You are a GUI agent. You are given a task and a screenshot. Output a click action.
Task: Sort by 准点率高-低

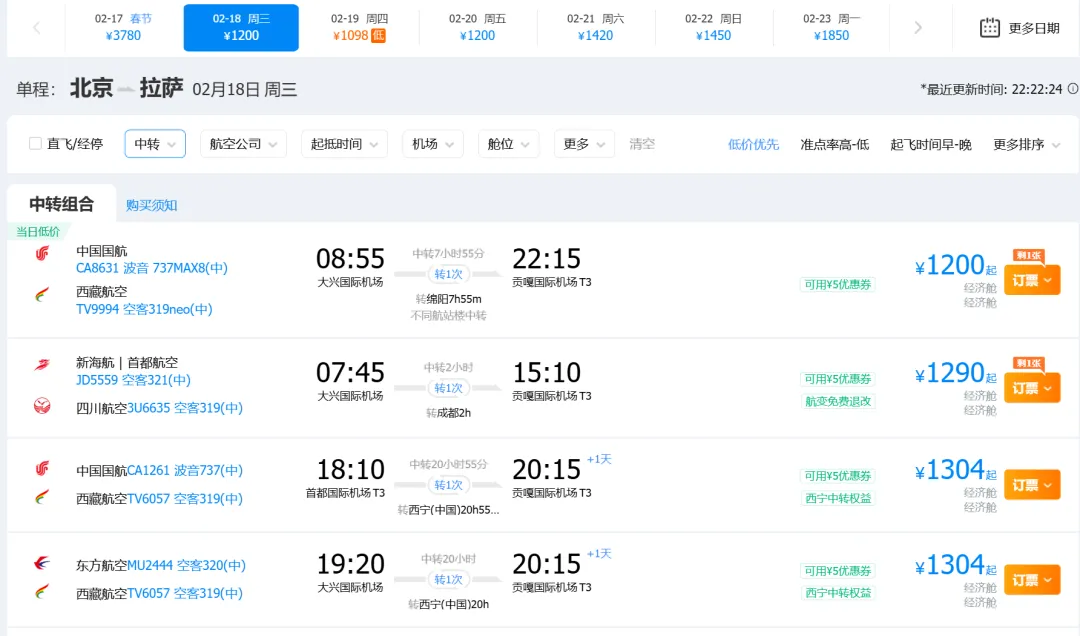[x=835, y=144]
